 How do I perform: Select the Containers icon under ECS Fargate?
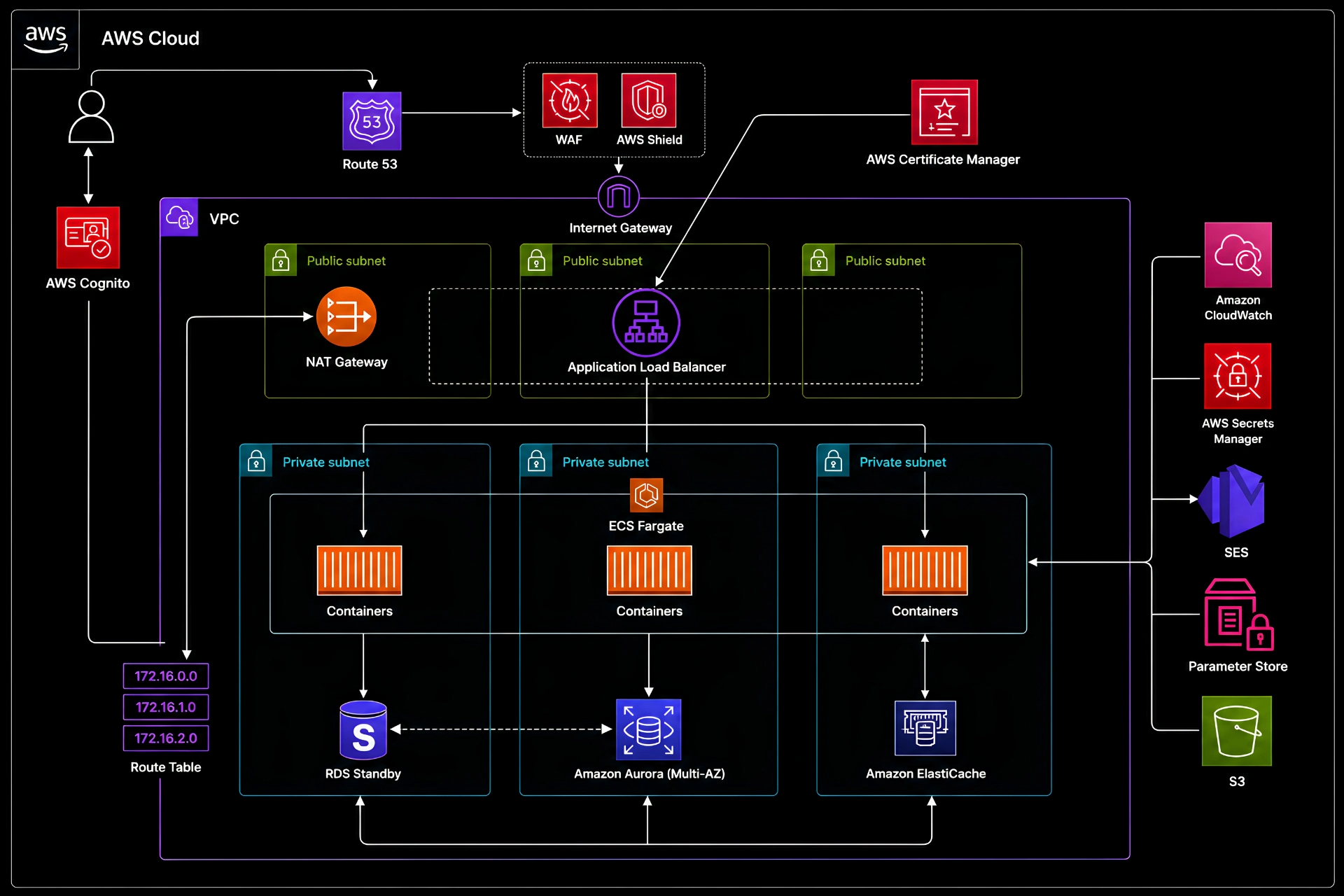coord(650,570)
